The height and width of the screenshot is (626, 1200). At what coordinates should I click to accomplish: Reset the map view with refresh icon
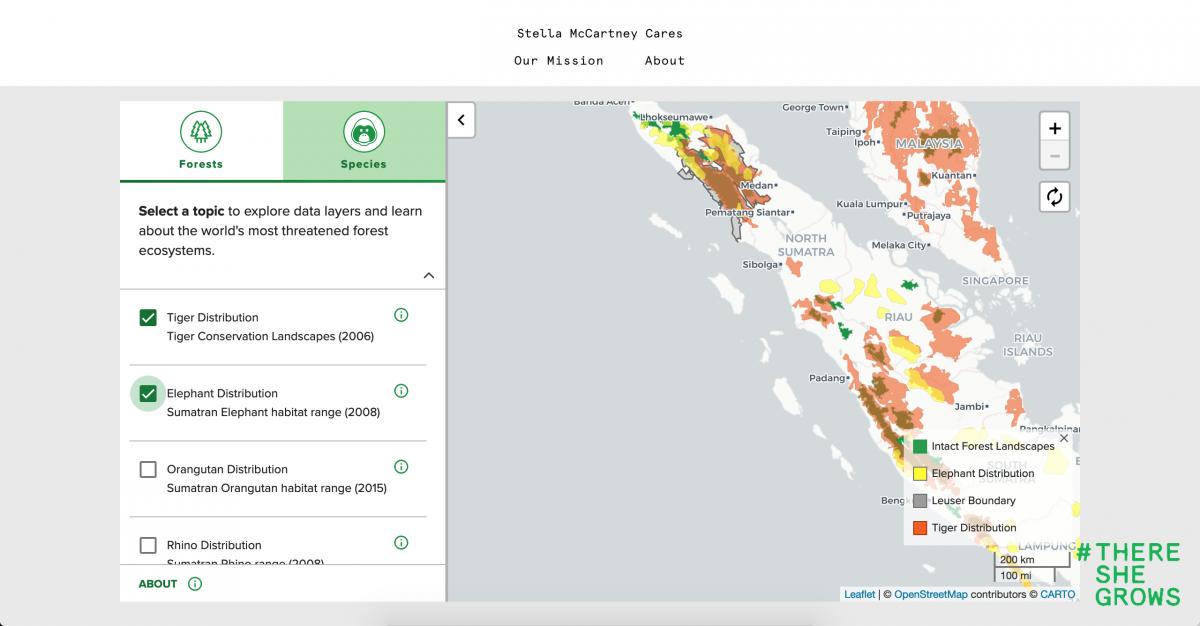click(1054, 197)
